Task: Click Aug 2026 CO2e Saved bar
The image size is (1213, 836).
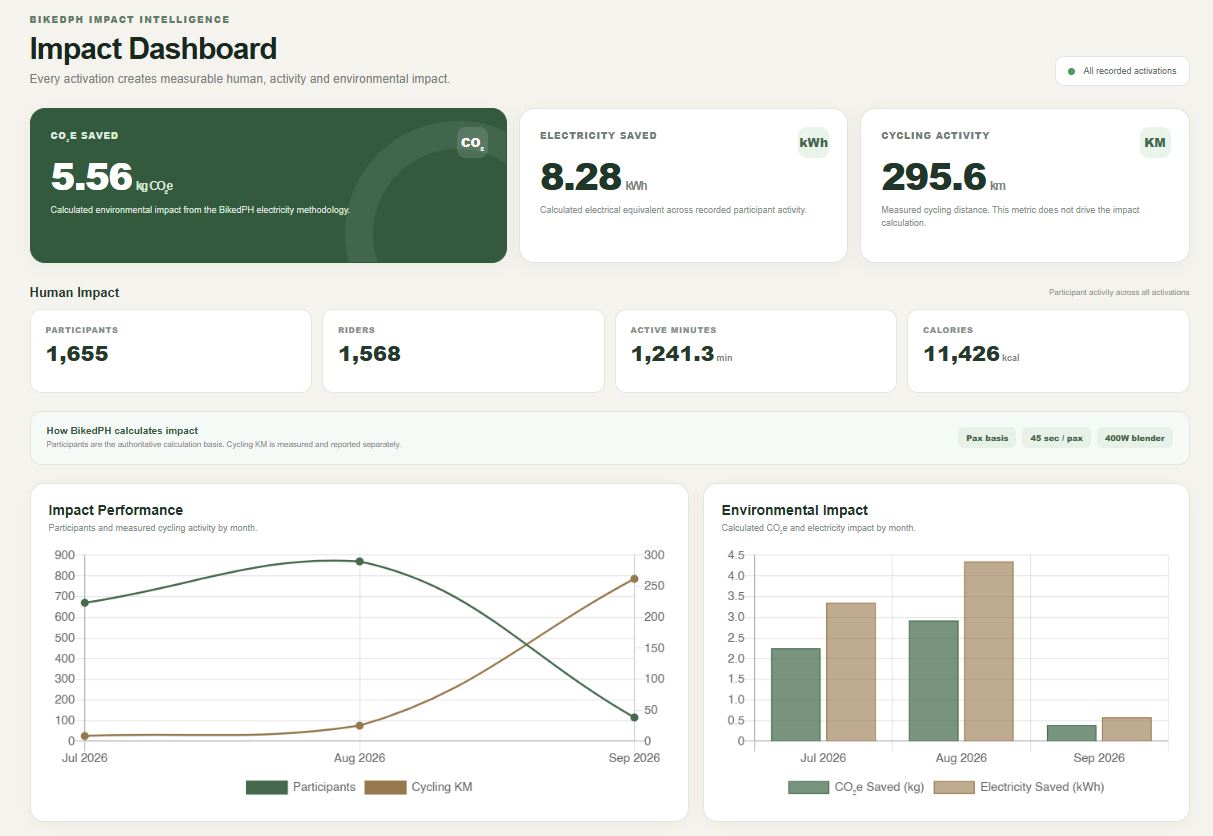Action: [x=934, y=681]
